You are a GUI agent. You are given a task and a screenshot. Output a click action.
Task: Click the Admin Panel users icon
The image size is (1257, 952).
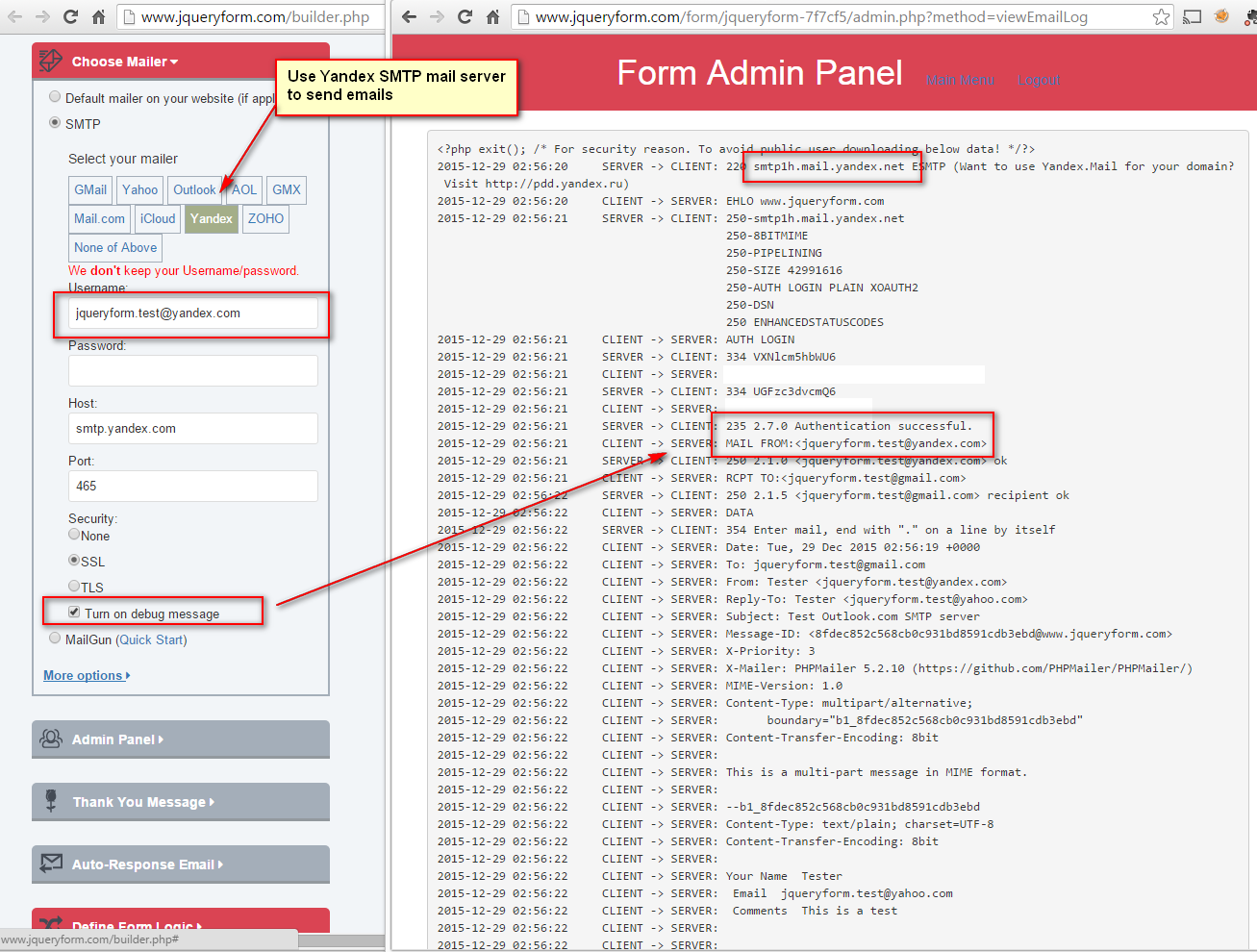click(x=51, y=739)
